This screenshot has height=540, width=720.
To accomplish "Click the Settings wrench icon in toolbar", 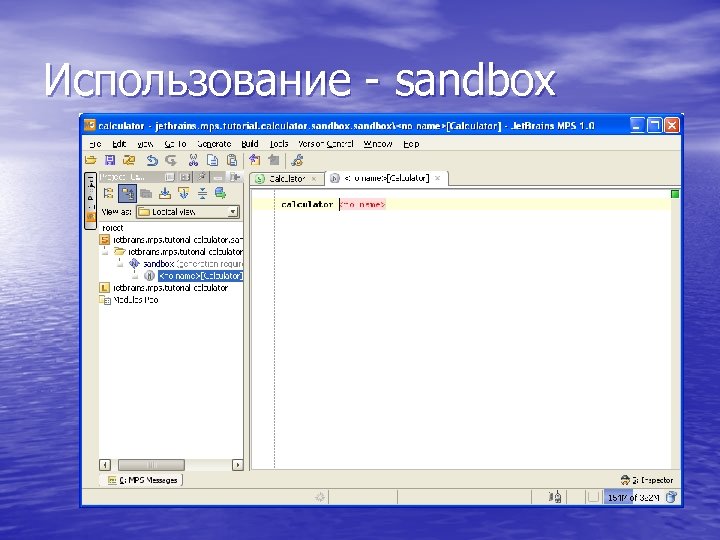I will (x=297, y=160).
